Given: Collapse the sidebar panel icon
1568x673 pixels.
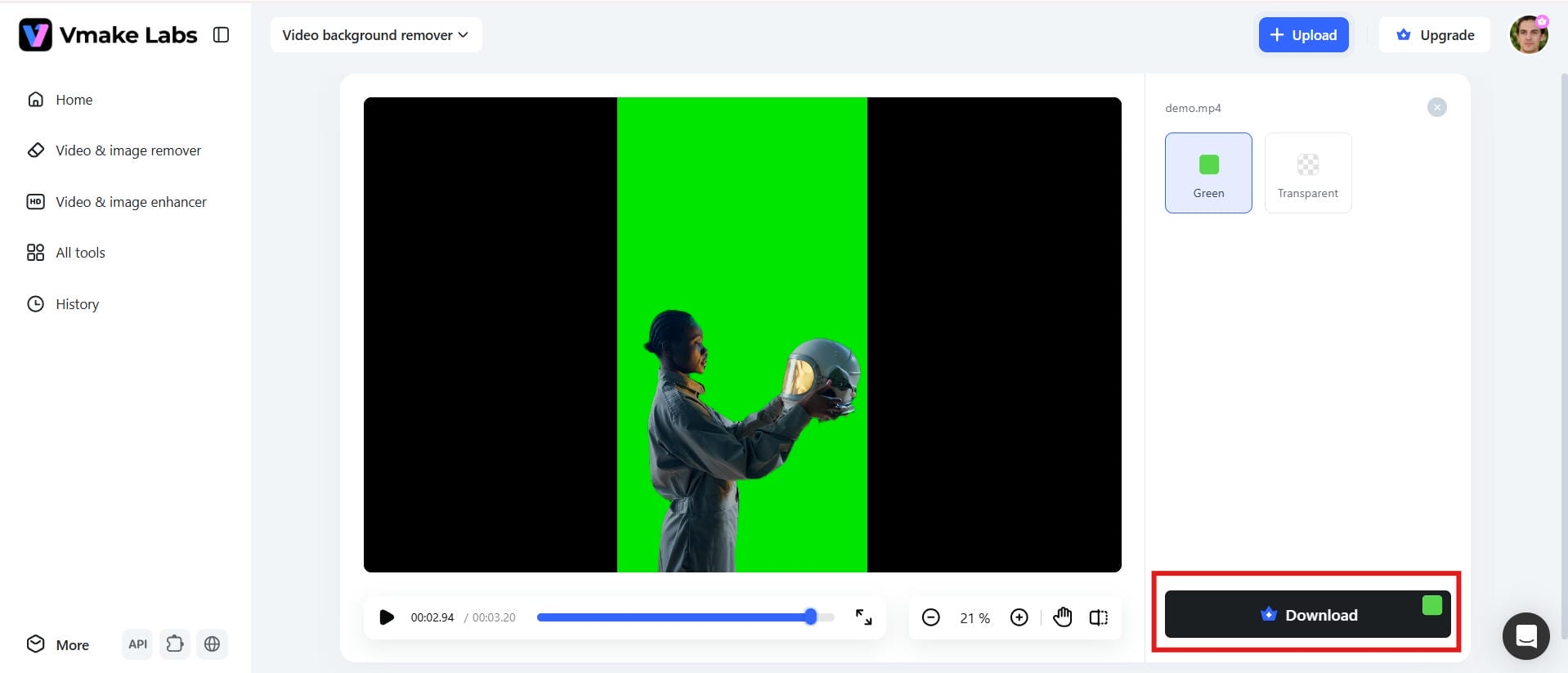Looking at the screenshot, I should pyautogui.click(x=221, y=34).
